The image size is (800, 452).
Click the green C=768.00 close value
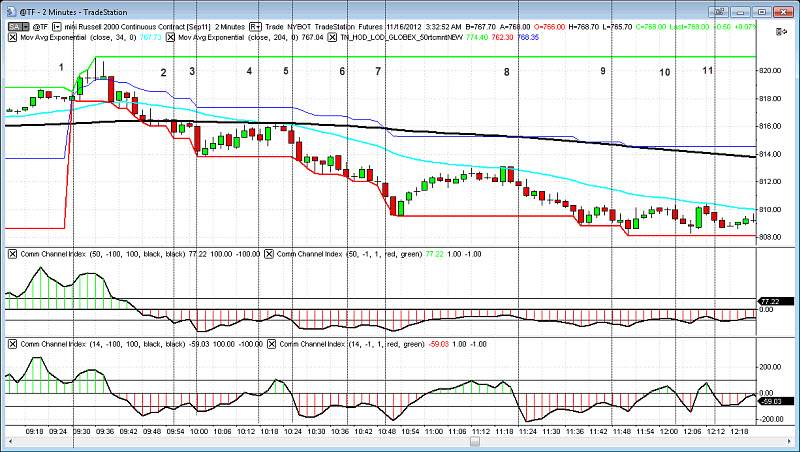(651, 27)
